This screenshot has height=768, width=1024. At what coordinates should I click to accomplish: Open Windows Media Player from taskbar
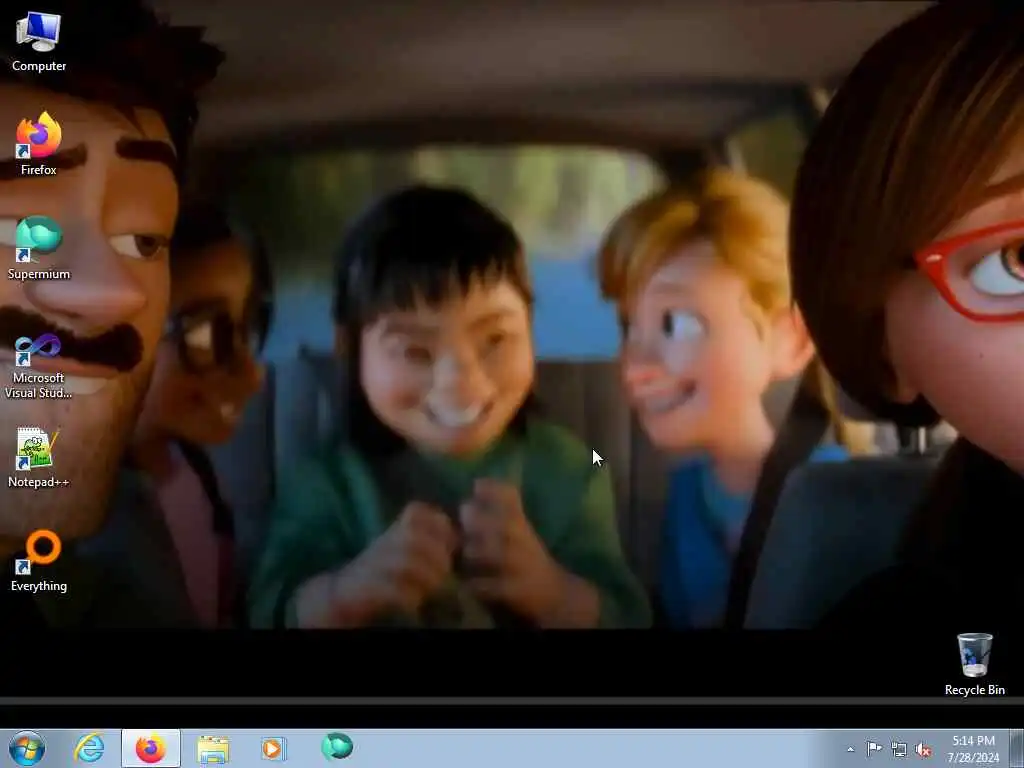(x=273, y=748)
